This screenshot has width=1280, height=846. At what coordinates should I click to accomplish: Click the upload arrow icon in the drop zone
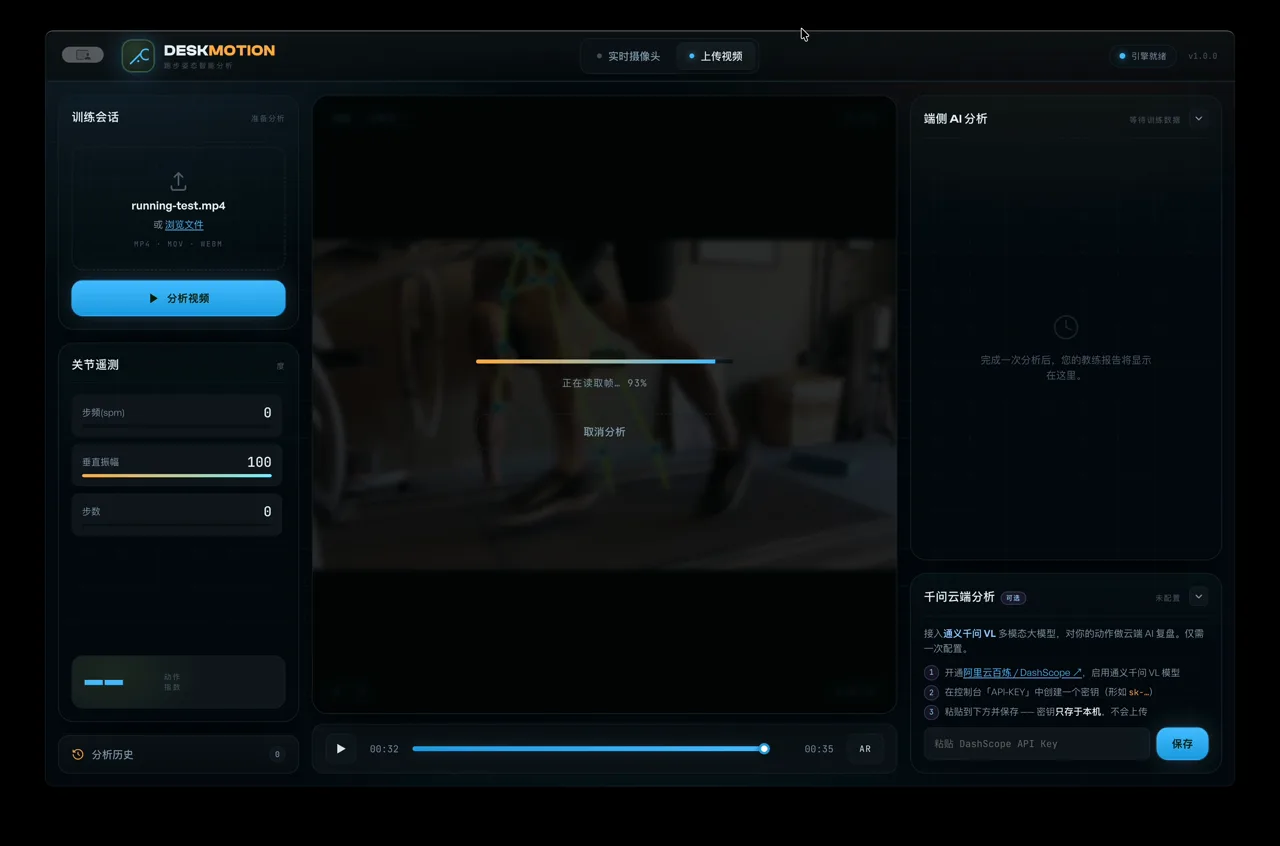pos(178,181)
